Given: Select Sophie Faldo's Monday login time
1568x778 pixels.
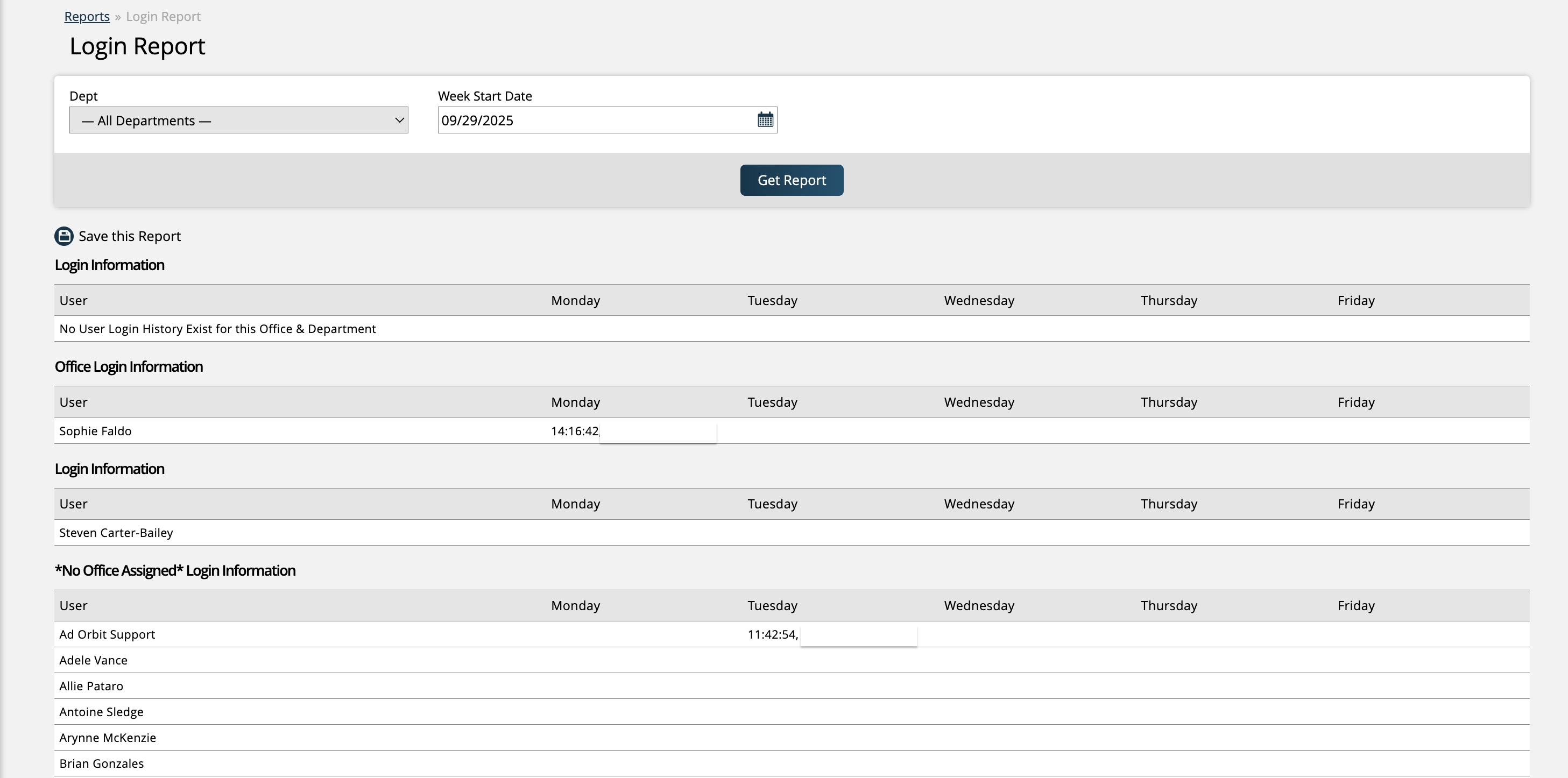Looking at the screenshot, I should (x=575, y=431).
